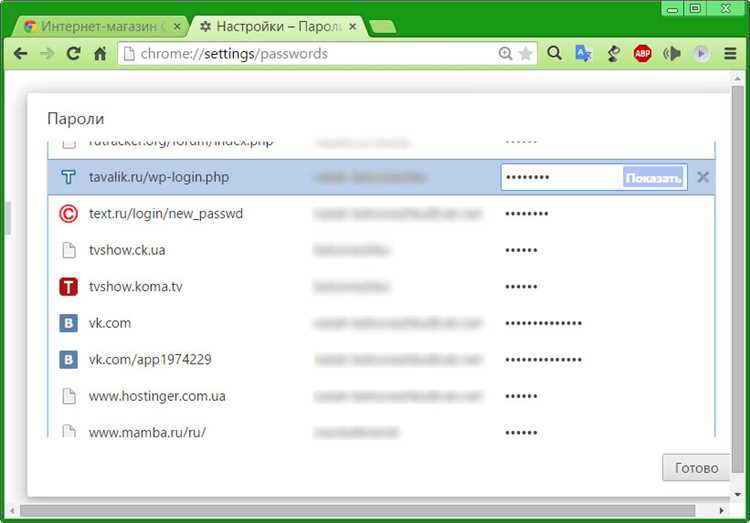Select the text.ru/login/new_passwd entry

(381, 213)
